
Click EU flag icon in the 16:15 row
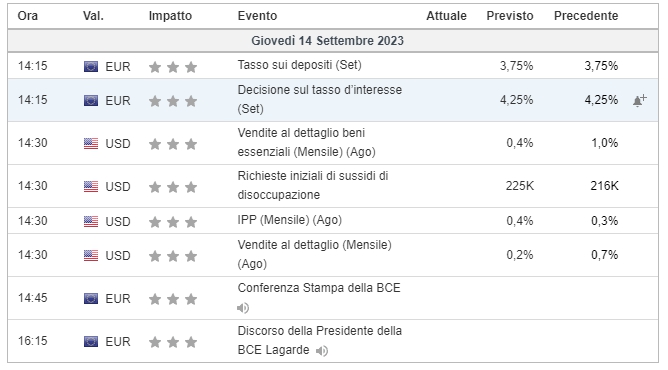point(91,341)
